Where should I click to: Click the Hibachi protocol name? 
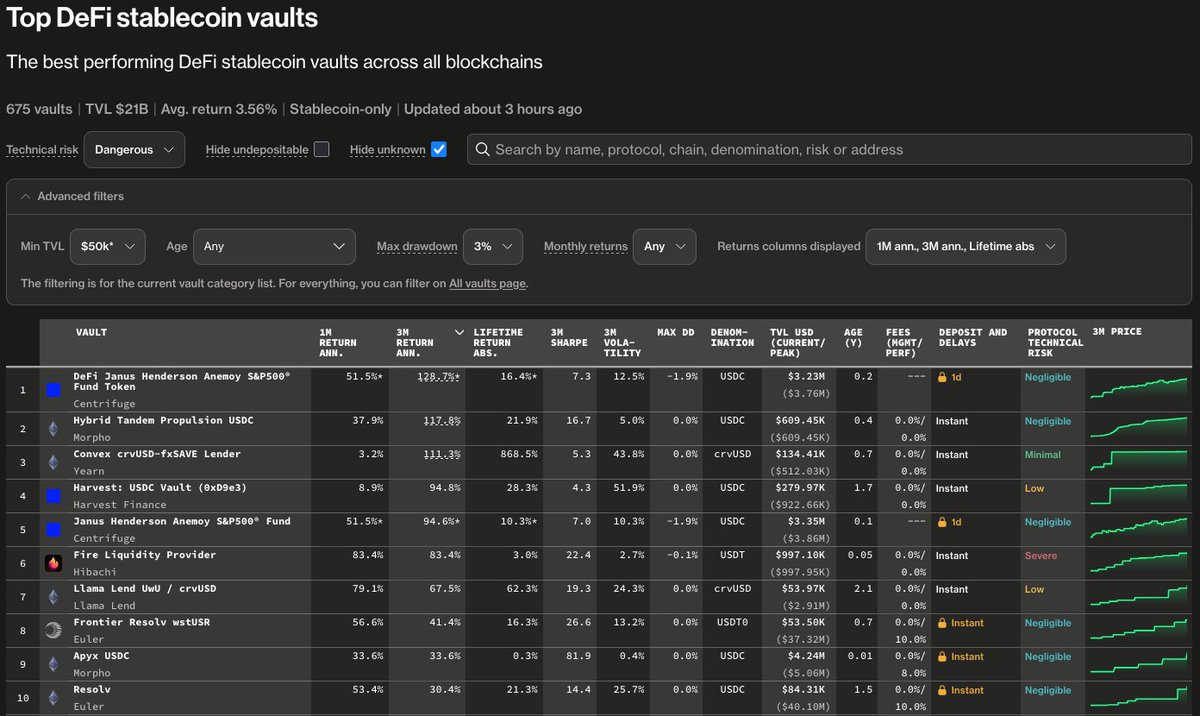pos(95,572)
